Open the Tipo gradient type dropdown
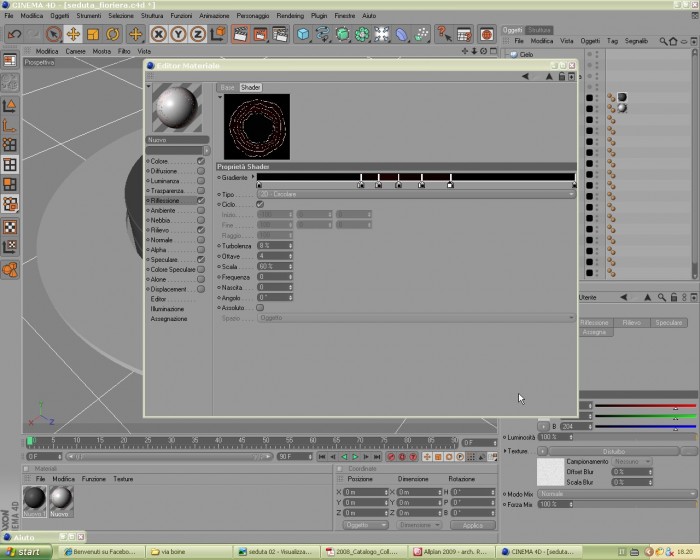 tap(416, 194)
